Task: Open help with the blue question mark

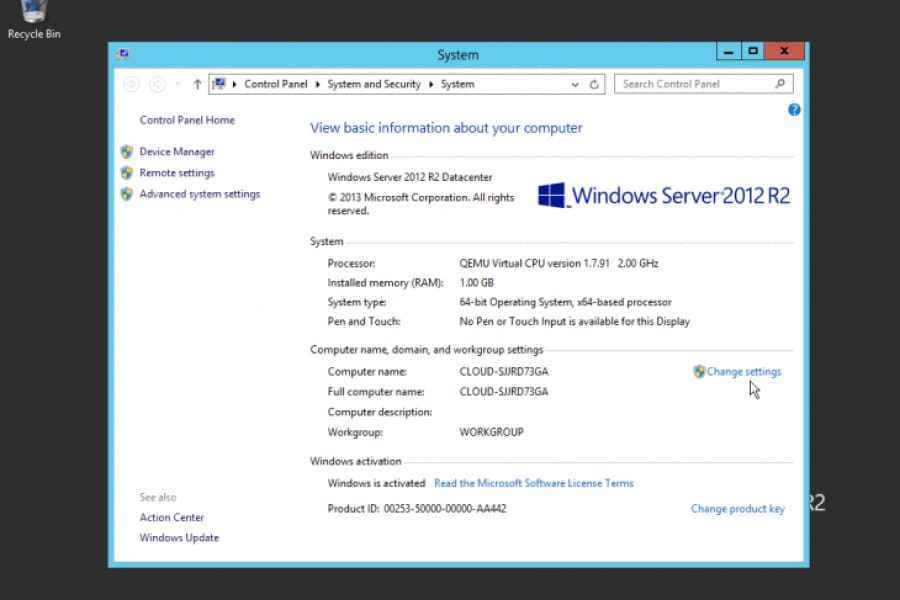Action: tap(794, 110)
